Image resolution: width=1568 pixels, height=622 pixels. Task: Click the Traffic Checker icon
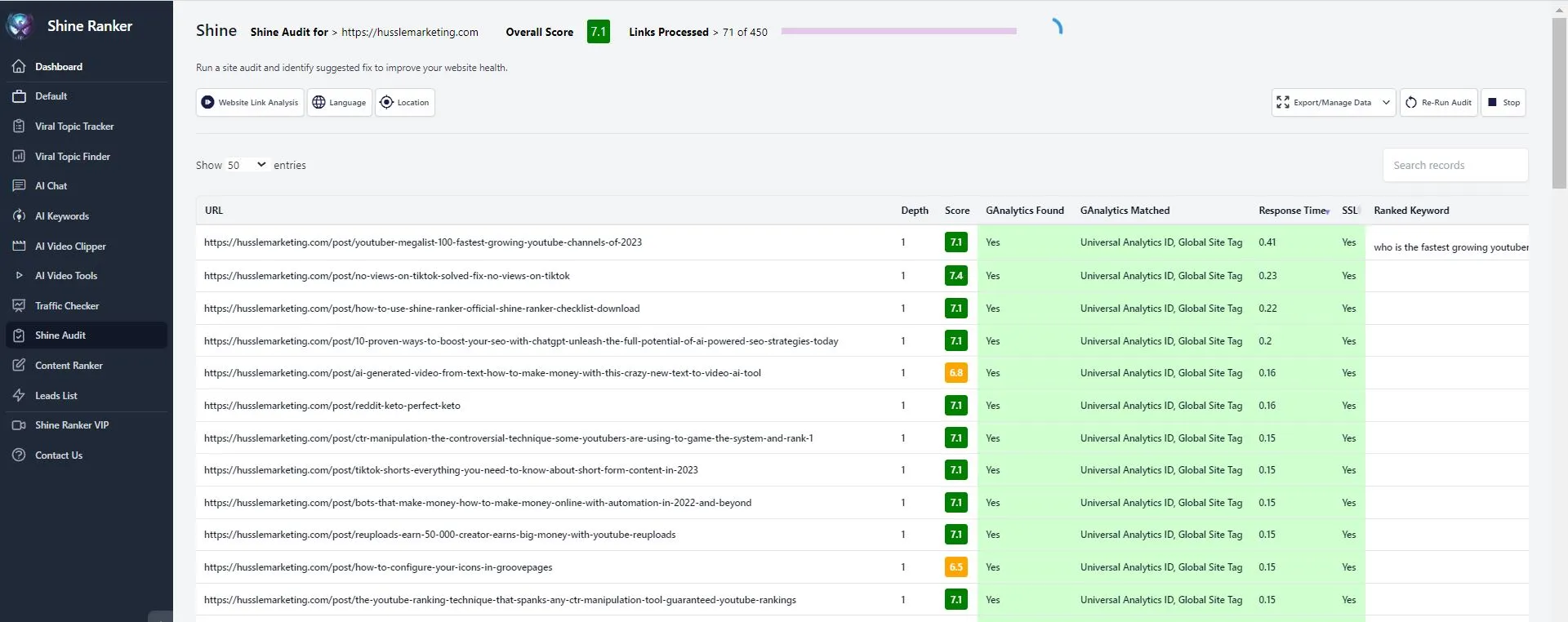(19, 305)
